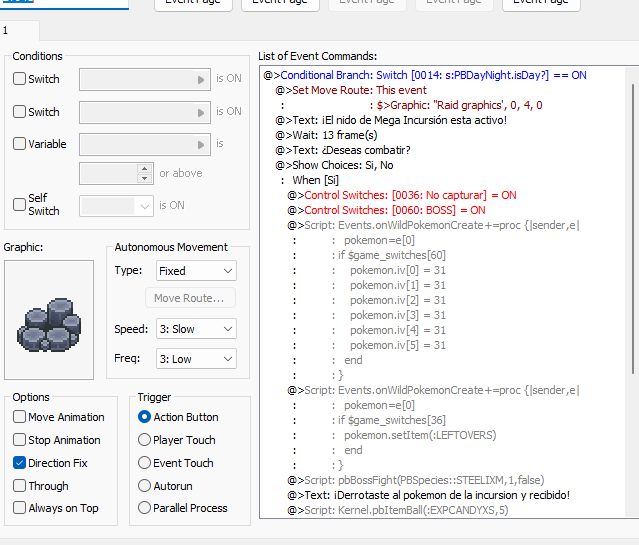Image resolution: width=639 pixels, height=545 pixels.
Task: Open the movement Type dropdown
Action: 196,271
